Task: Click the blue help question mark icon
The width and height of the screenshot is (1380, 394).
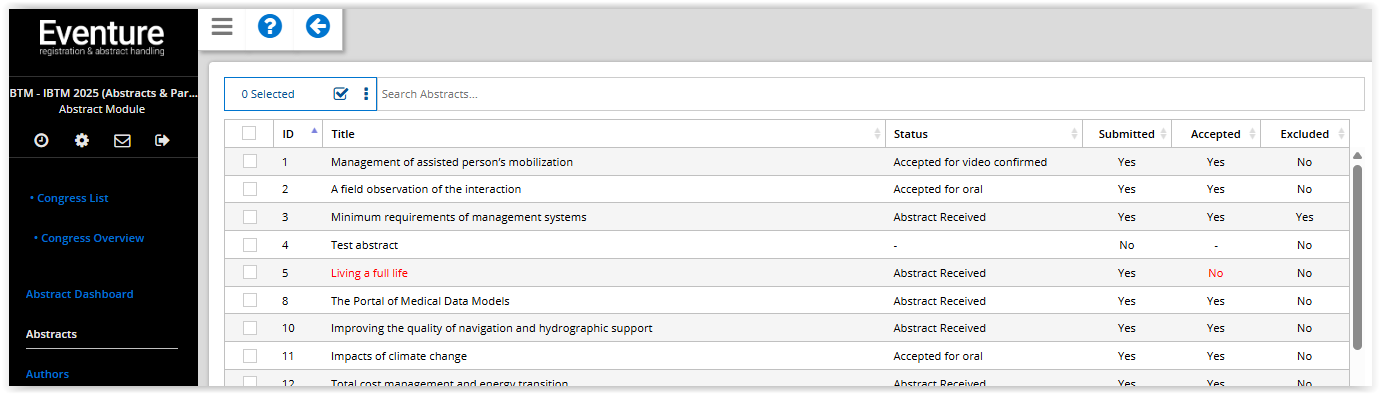Action: [x=270, y=27]
